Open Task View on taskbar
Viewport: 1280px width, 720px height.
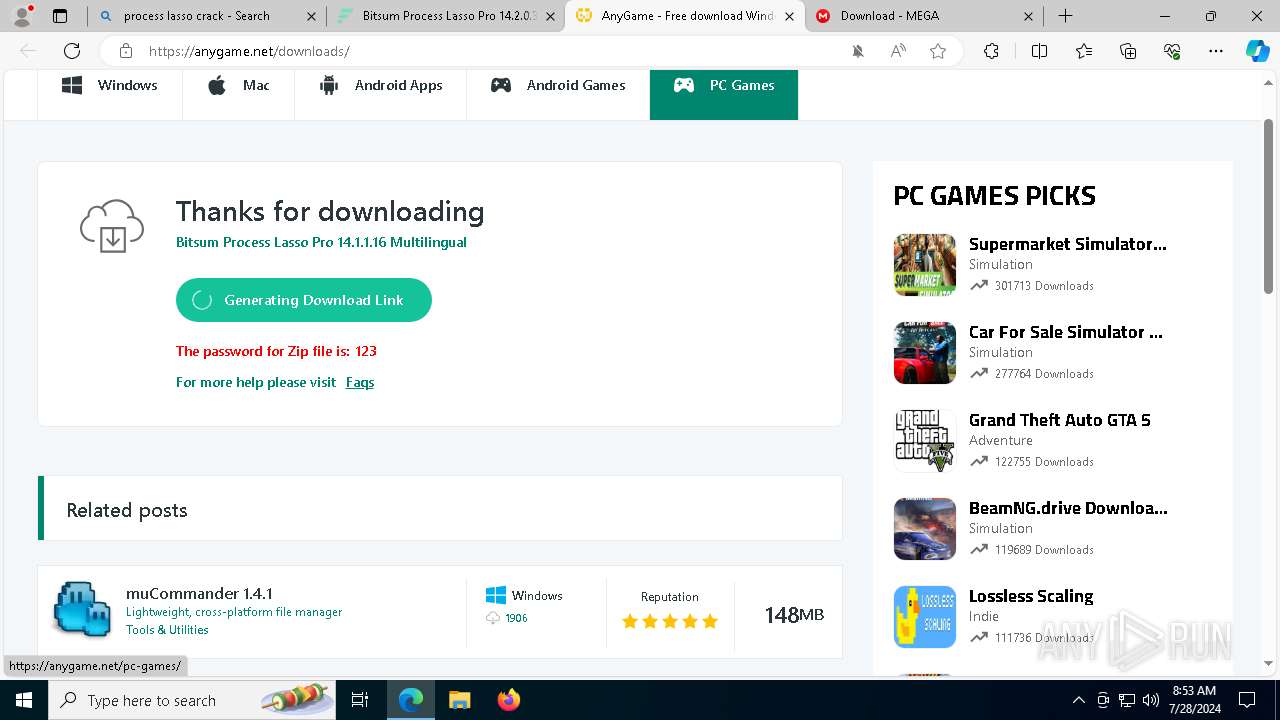pos(360,700)
